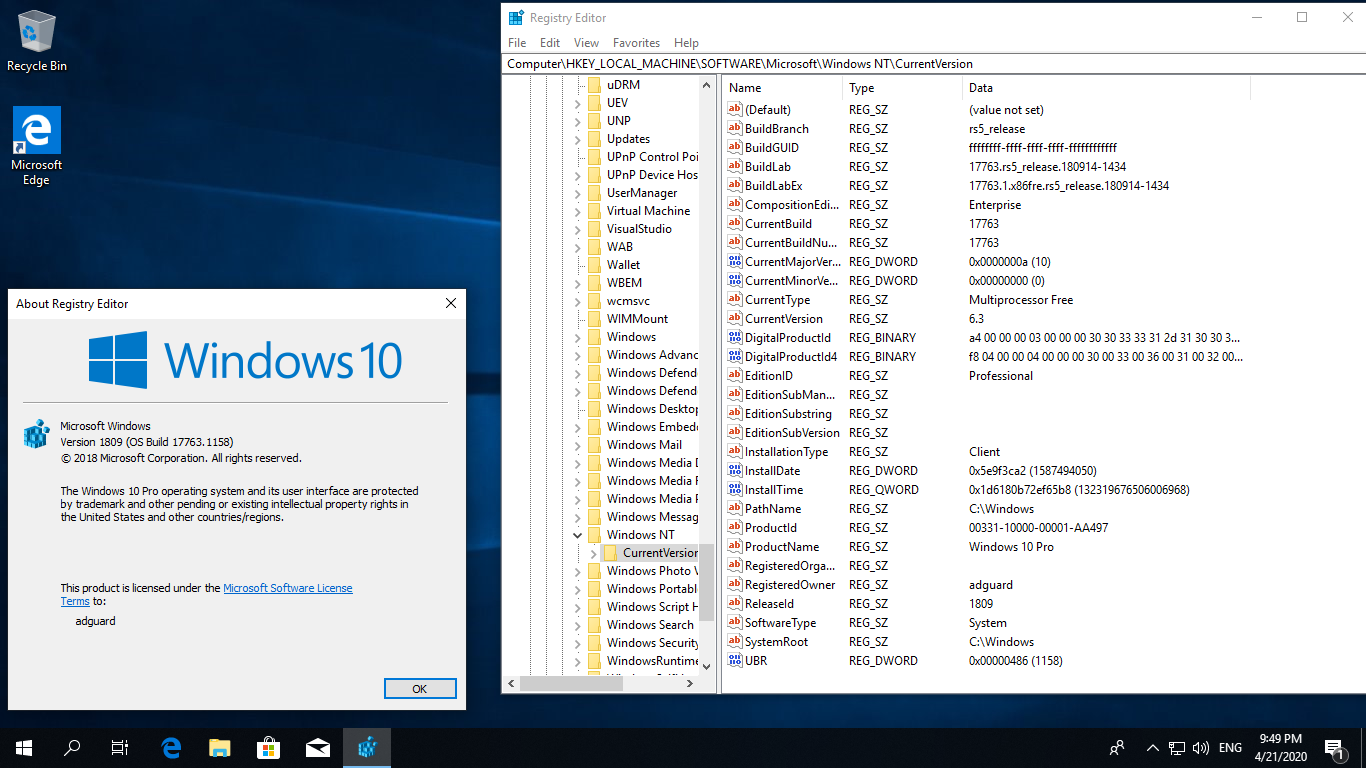Image resolution: width=1366 pixels, height=768 pixels.
Task: Select the UserManager key
Action: 641,193
